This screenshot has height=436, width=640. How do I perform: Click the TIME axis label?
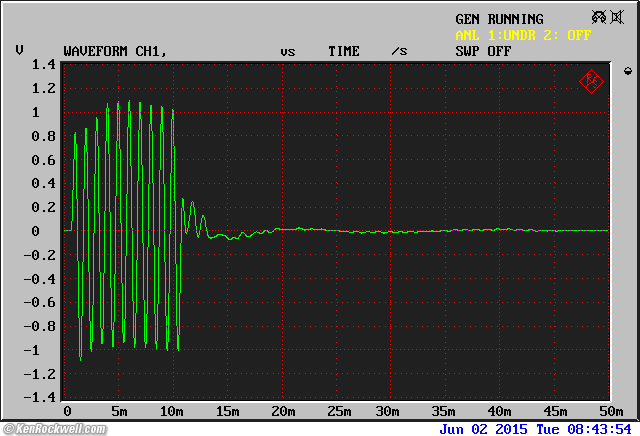[344, 51]
